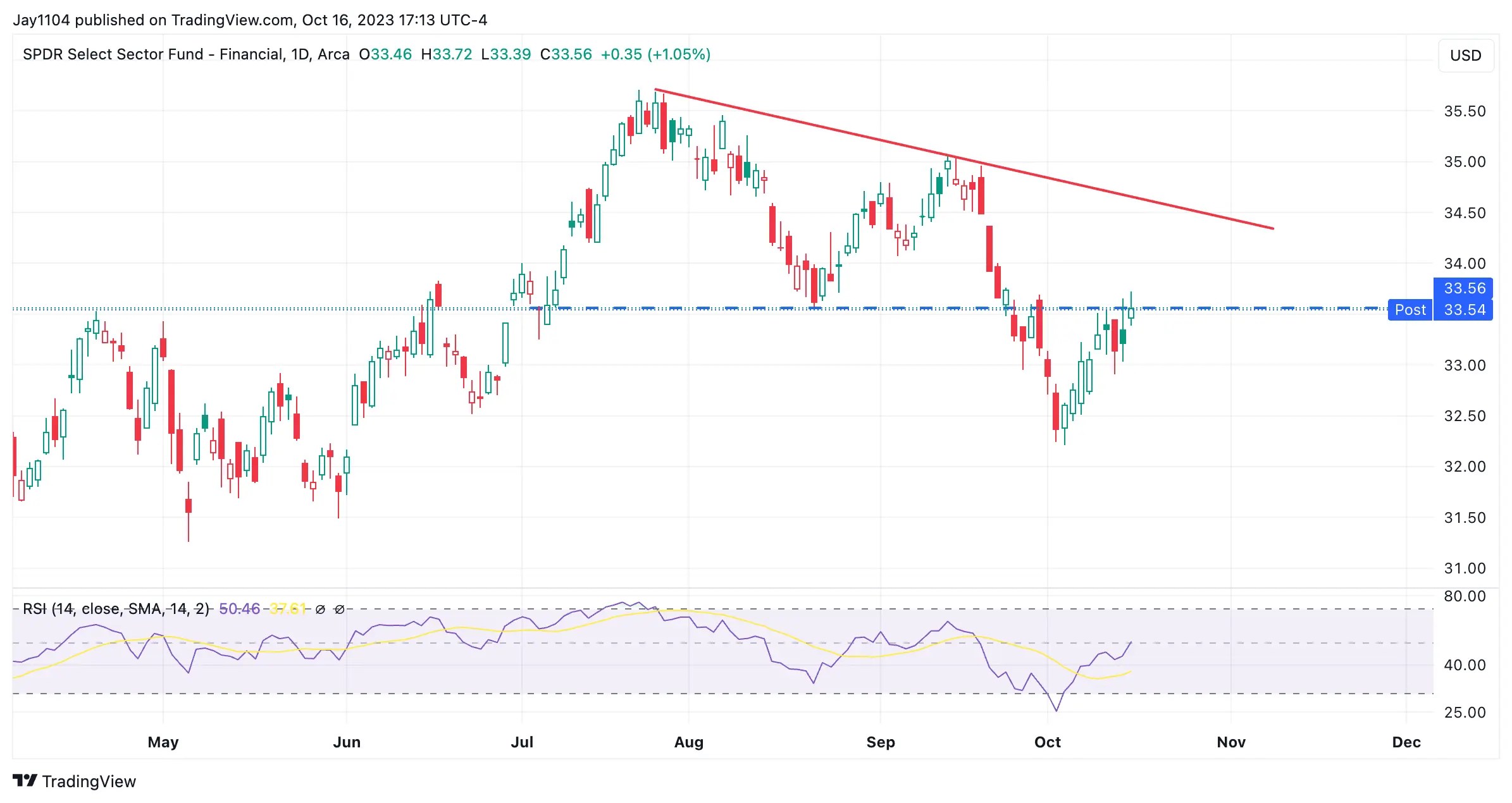This screenshot has height=803, width=1512.
Task: Click the 35.50 price axis label
Action: pos(1465,111)
